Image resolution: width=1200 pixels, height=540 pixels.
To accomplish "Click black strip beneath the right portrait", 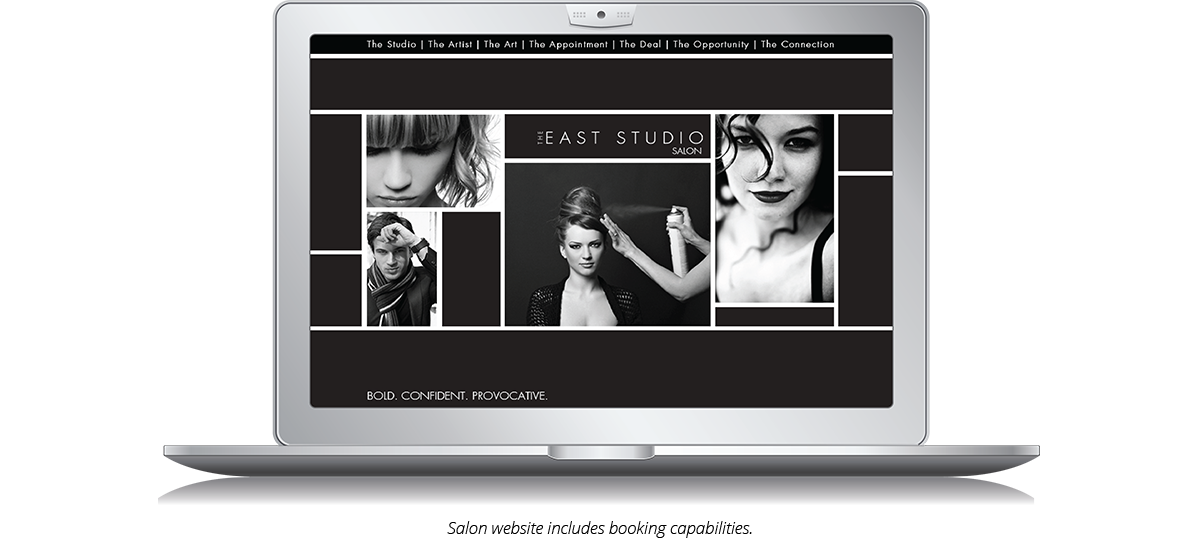I will point(774,317).
